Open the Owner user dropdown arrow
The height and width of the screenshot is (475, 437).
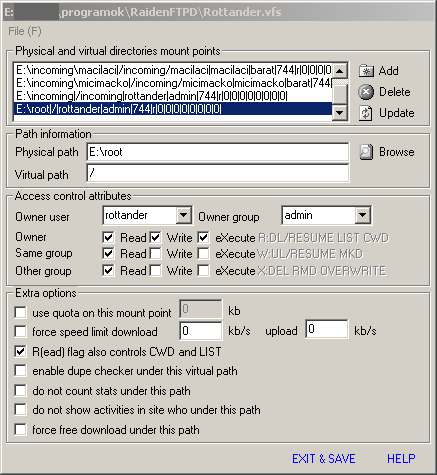pos(183,215)
